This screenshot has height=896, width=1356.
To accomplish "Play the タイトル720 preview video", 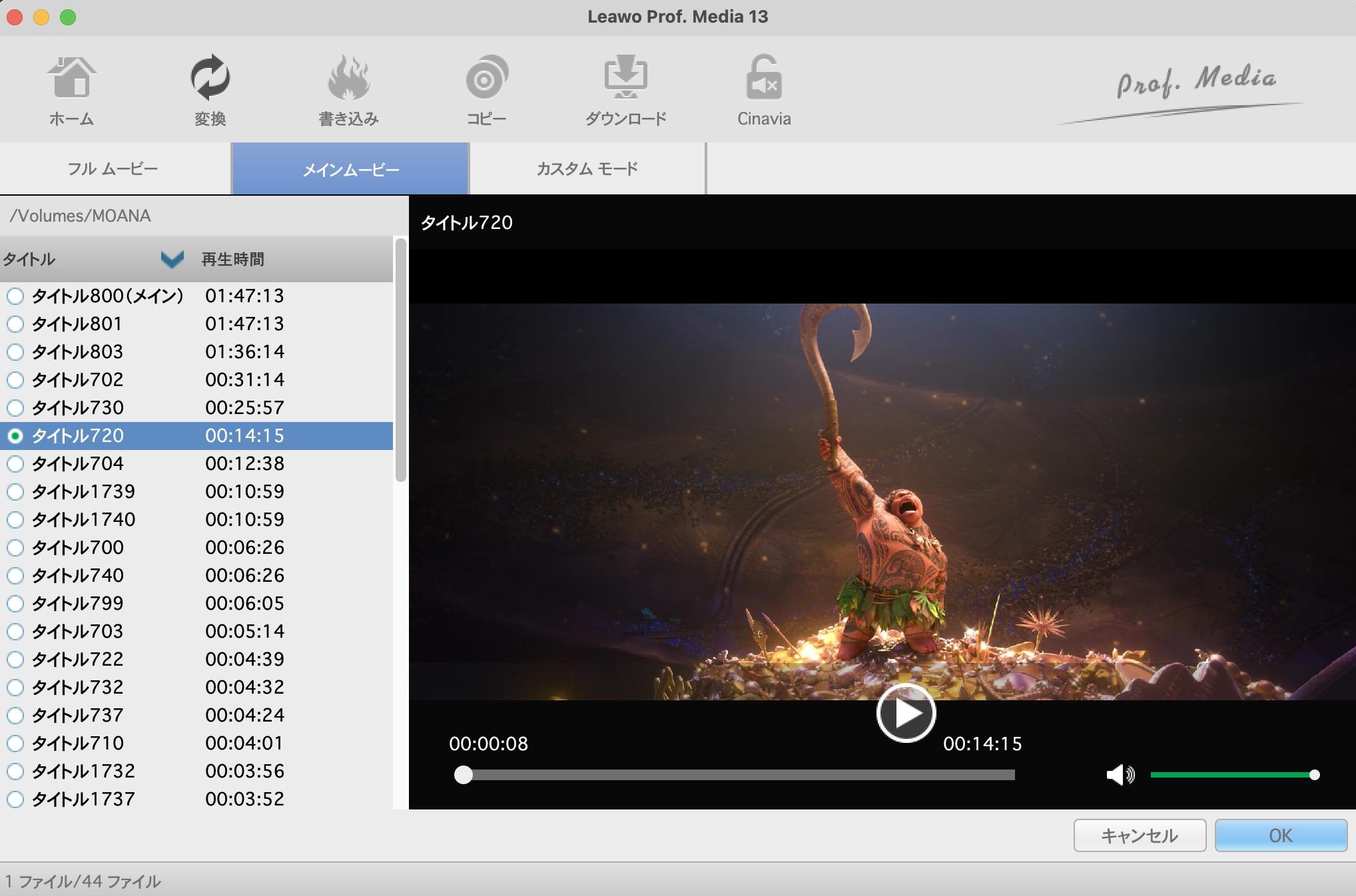I will click(906, 713).
